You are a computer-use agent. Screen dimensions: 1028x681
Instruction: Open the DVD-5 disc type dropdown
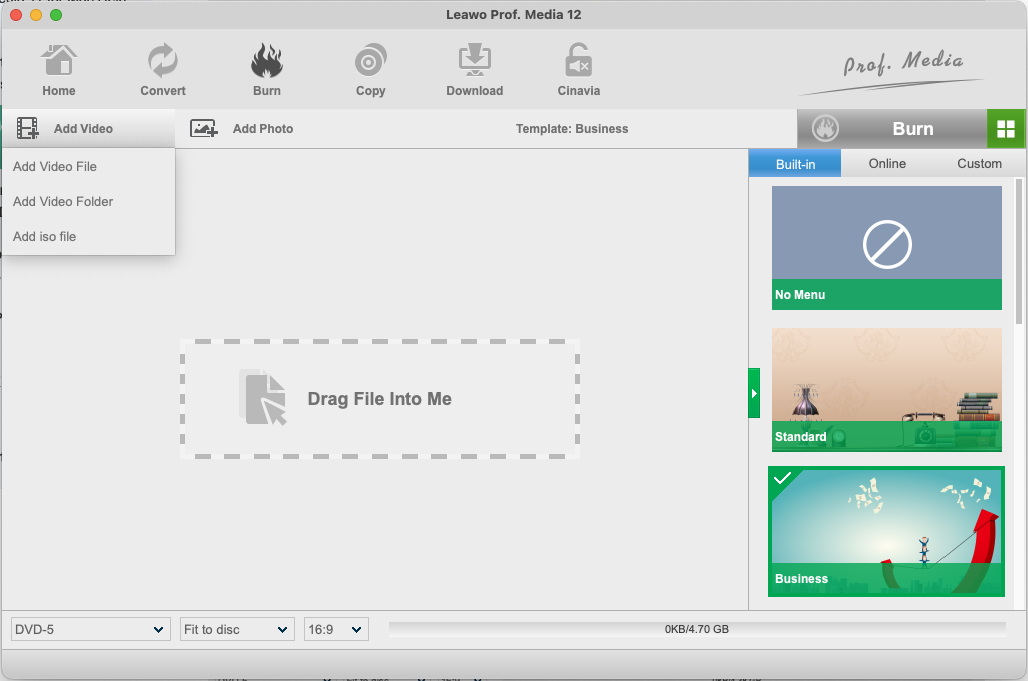pyautogui.click(x=90, y=629)
